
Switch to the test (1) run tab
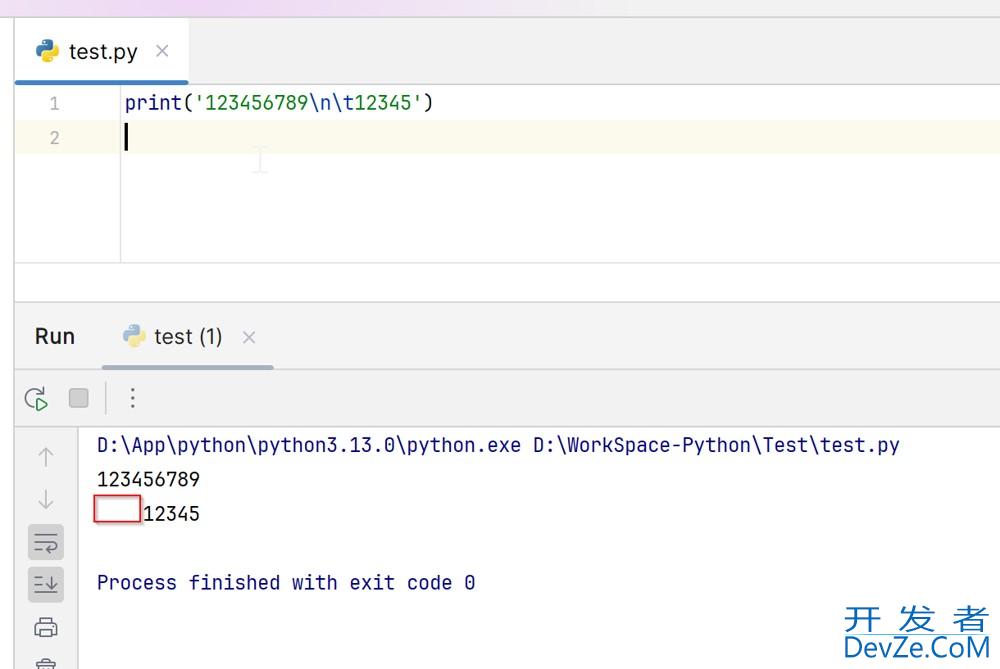187,337
